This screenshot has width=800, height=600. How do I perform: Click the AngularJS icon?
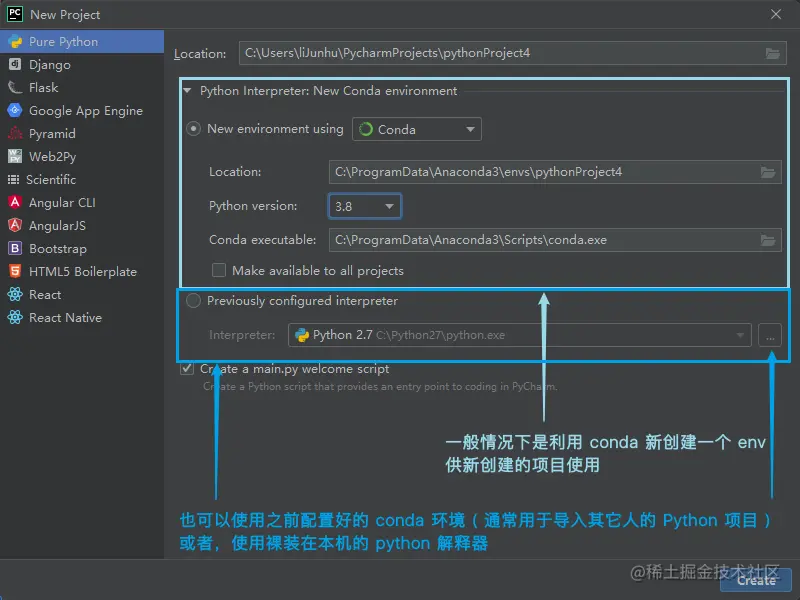(15, 225)
